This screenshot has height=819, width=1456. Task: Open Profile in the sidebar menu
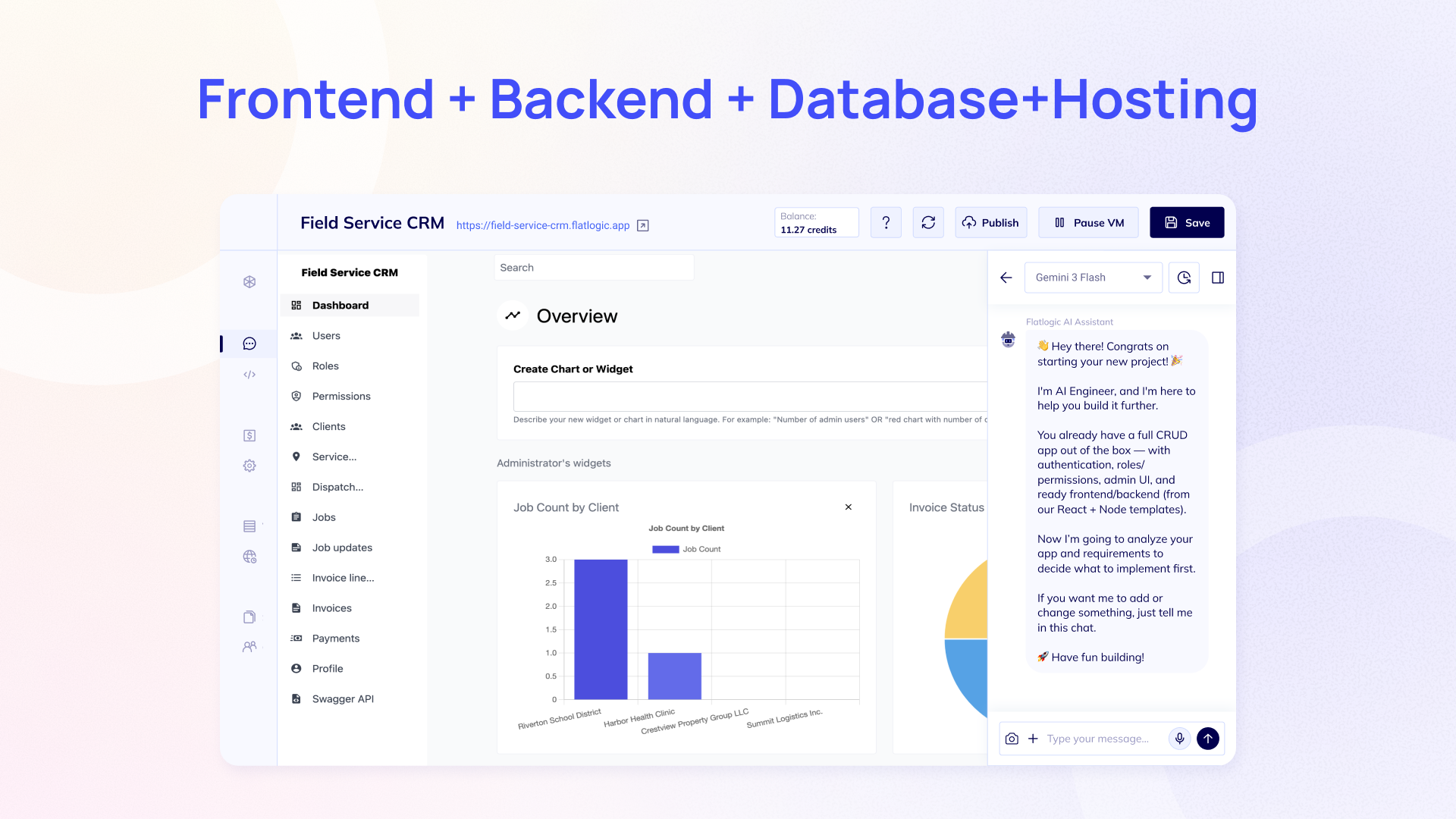click(350, 669)
